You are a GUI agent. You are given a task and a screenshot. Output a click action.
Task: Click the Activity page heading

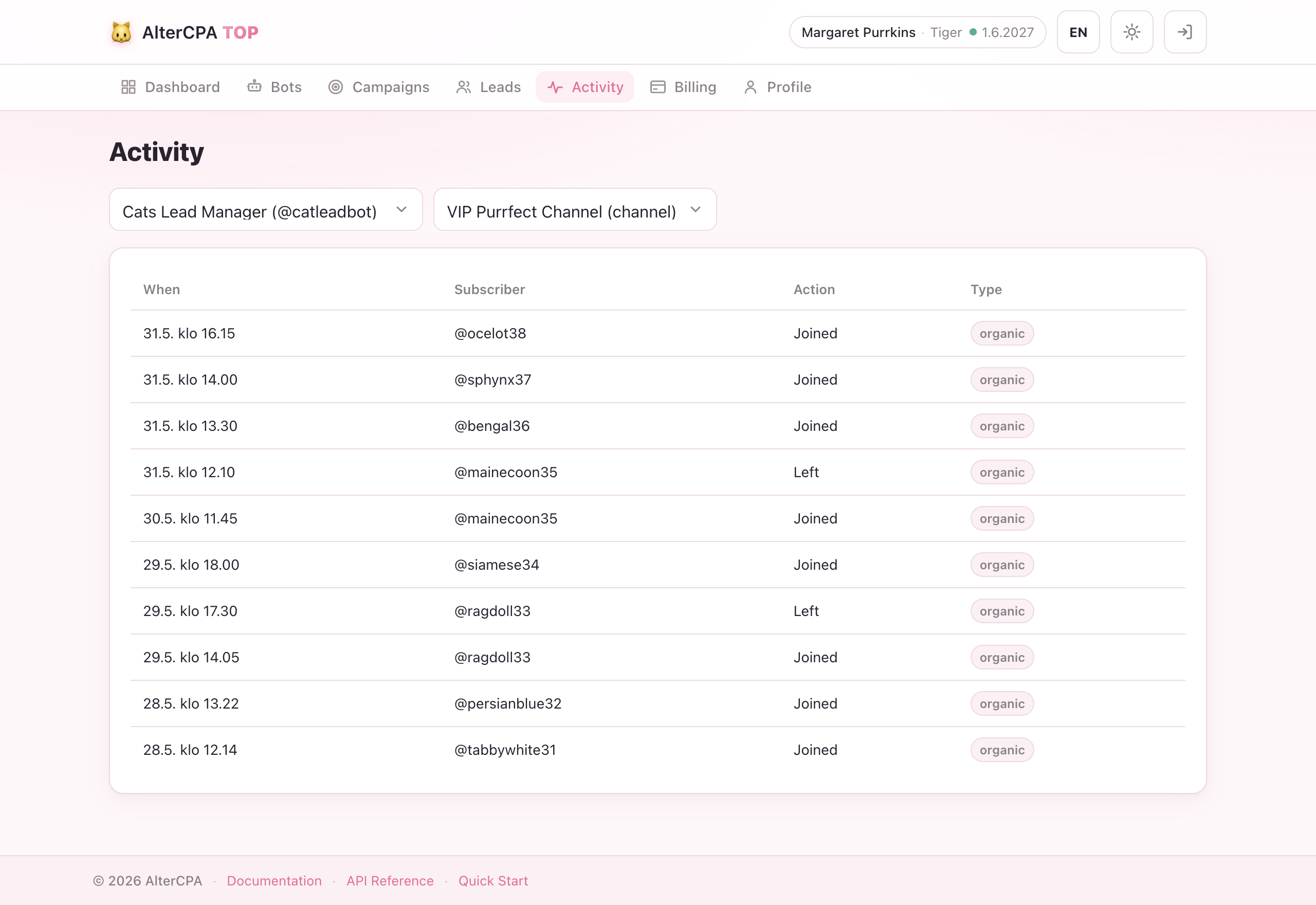156,152
